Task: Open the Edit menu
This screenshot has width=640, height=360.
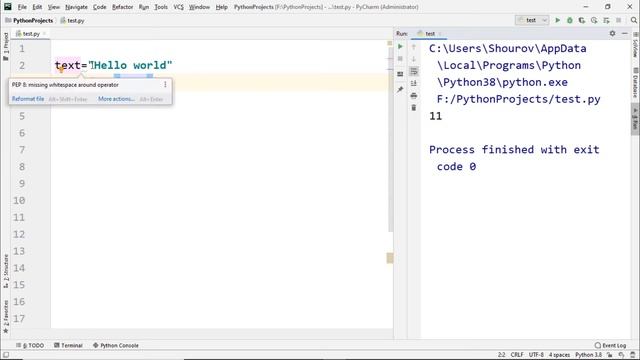Action: coord(37,7)
